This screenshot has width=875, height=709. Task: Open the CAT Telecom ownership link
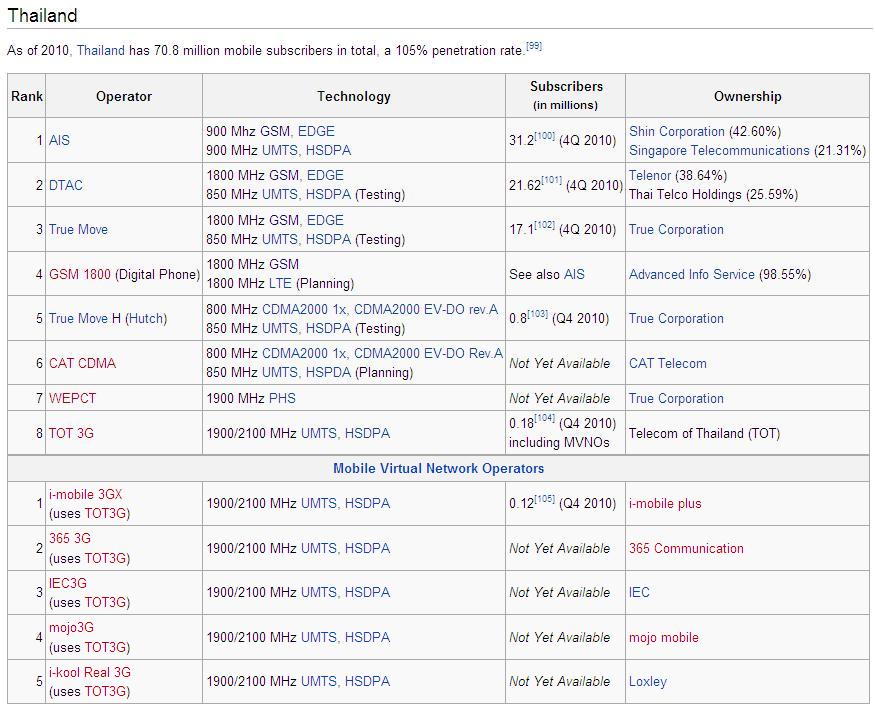coord(667,363)
